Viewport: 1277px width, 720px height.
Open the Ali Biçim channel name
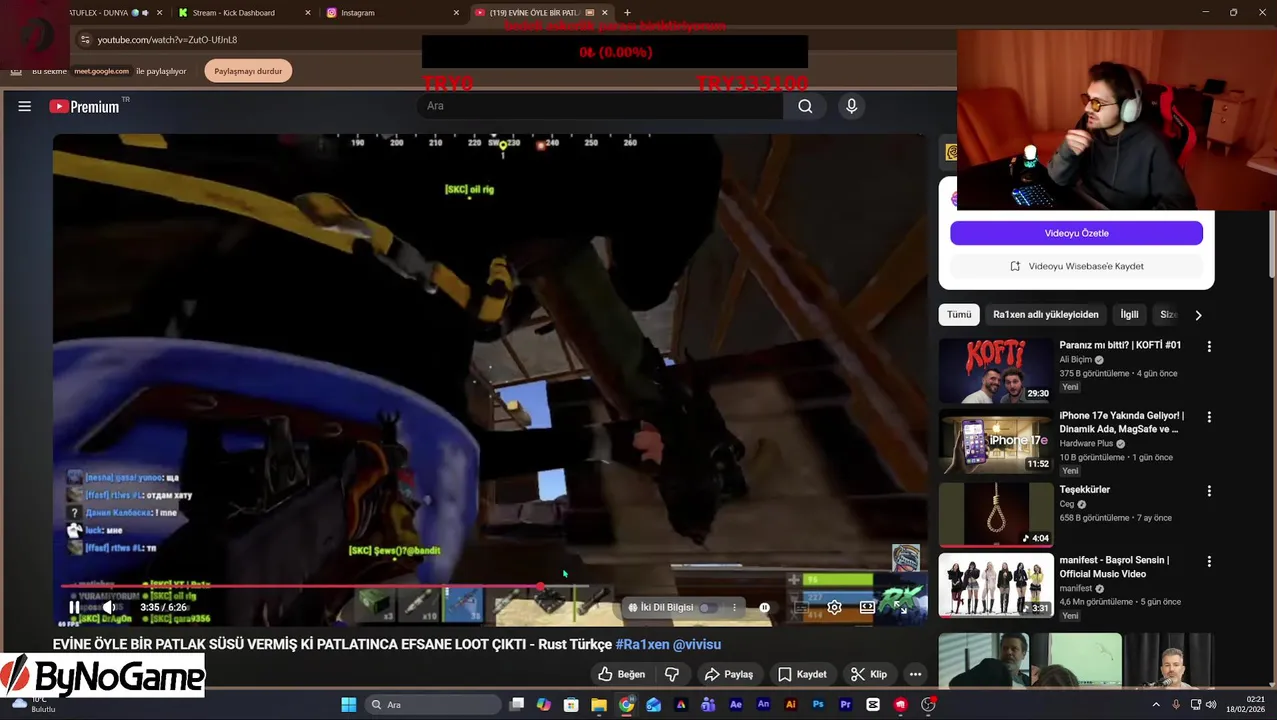pyautogui.click(x=1075, y=360)
